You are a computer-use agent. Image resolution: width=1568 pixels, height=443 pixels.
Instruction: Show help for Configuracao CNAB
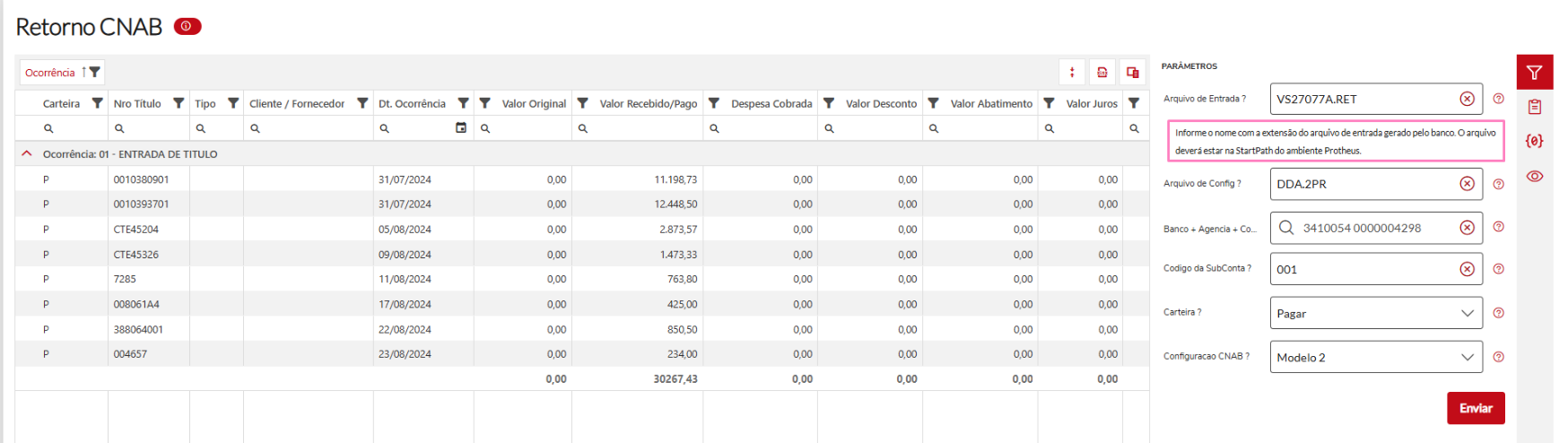pos(1498,357)
